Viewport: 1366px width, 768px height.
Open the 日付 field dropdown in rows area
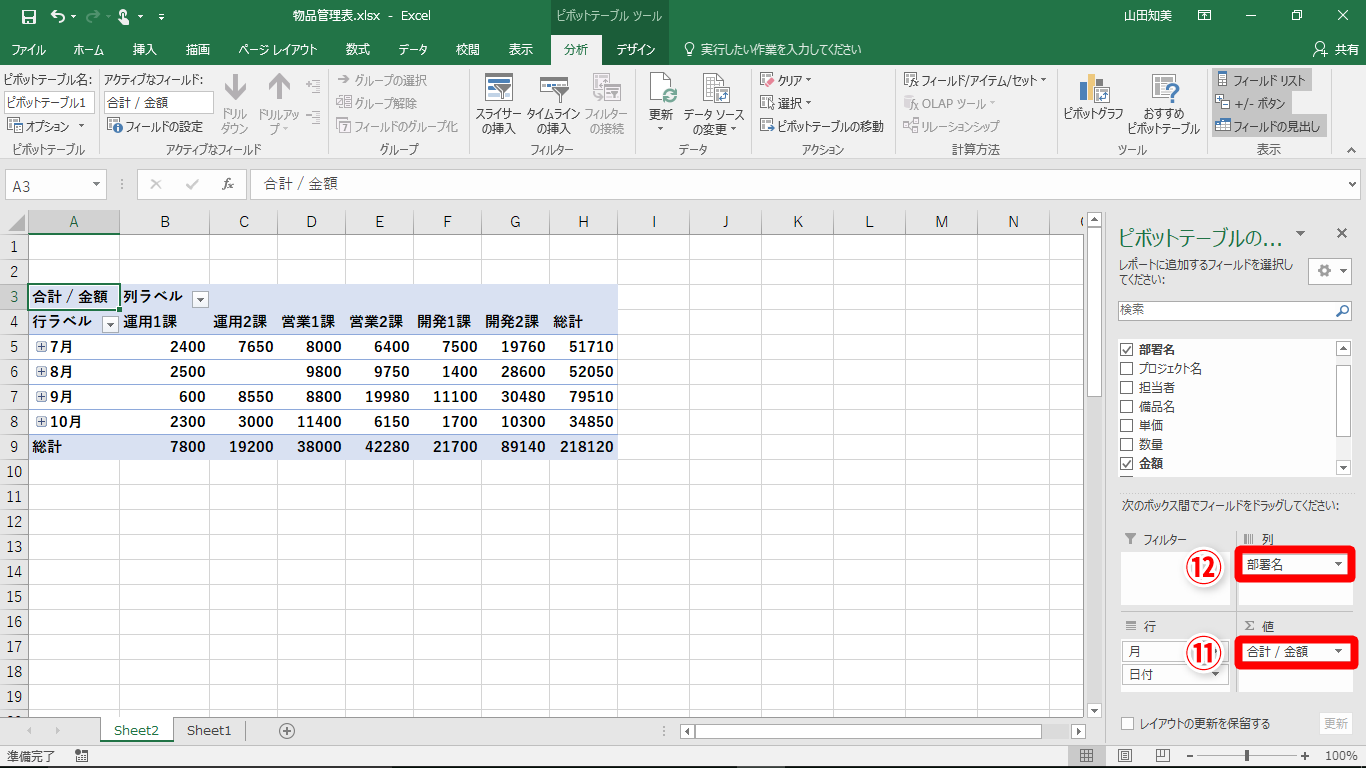click(x=1216, y=674)
